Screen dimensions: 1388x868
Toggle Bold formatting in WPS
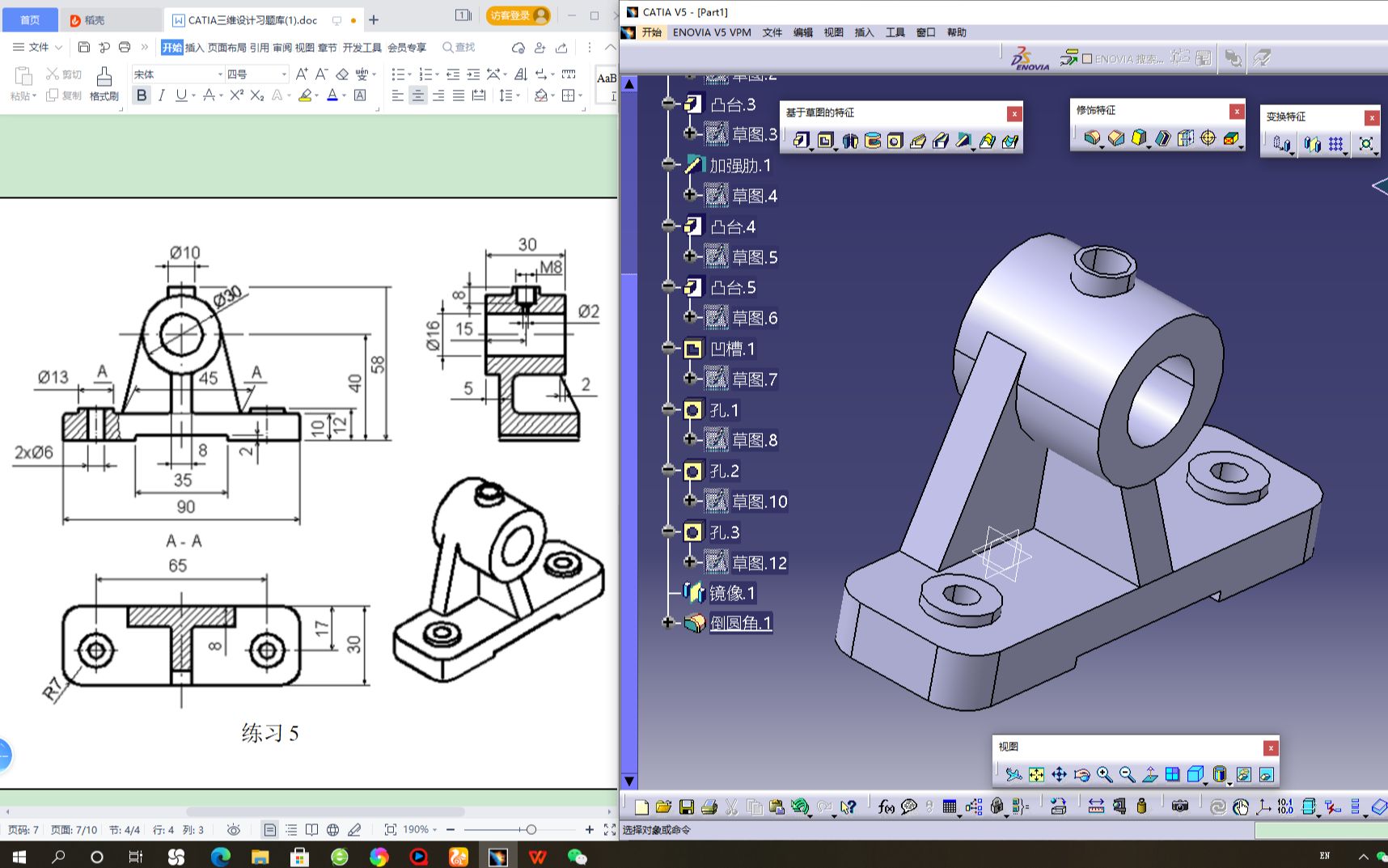point(142,95)
